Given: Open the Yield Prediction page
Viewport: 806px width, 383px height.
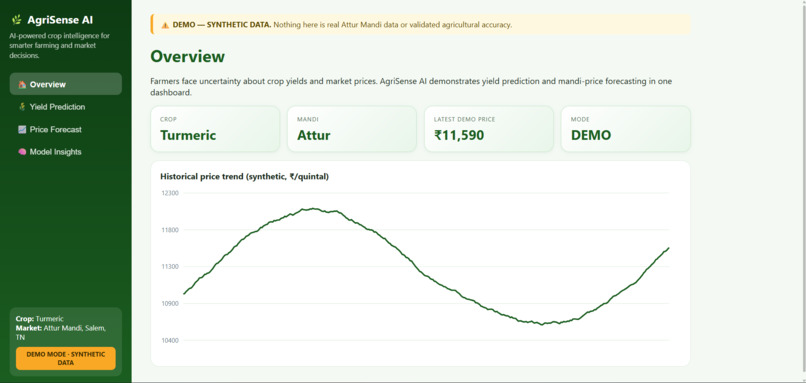Looking at the screenshot, I should (x=66, y=107).
